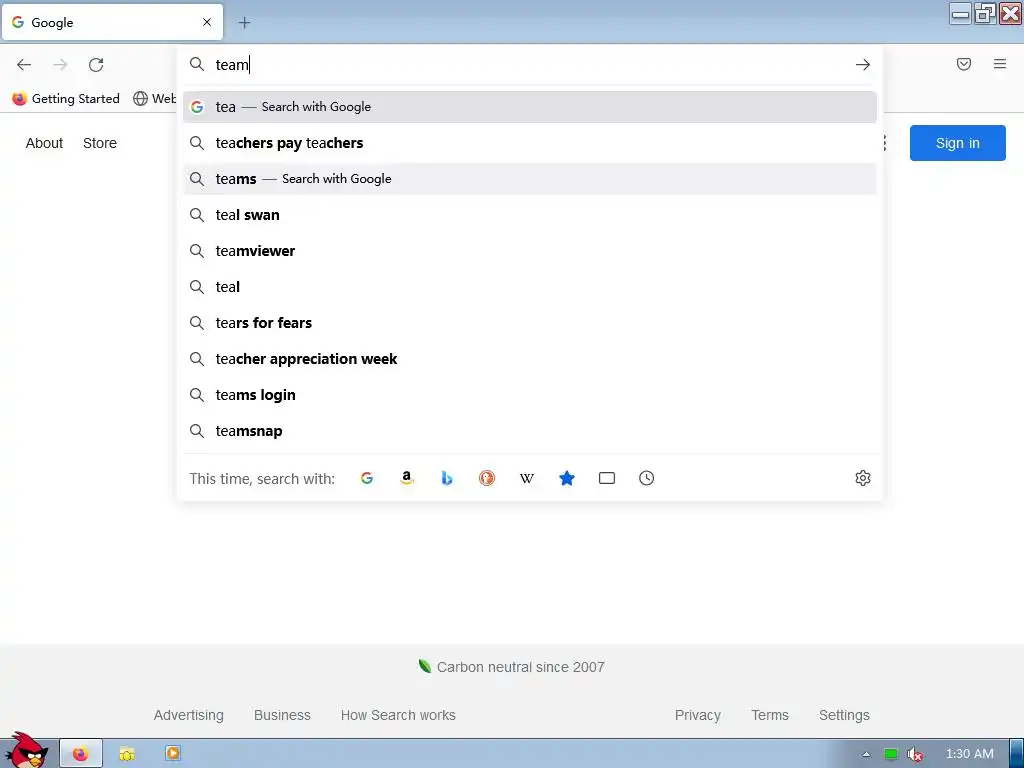Screen dimensions: 1024x768
Task: Select the Google tab
Action: click(112, 22)
